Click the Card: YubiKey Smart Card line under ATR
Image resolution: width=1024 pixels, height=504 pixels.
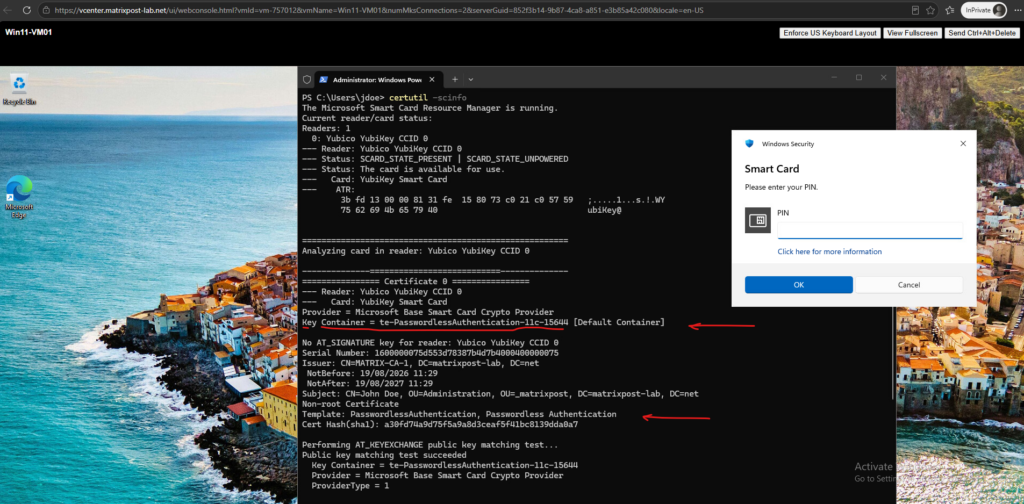pos(375,180)
